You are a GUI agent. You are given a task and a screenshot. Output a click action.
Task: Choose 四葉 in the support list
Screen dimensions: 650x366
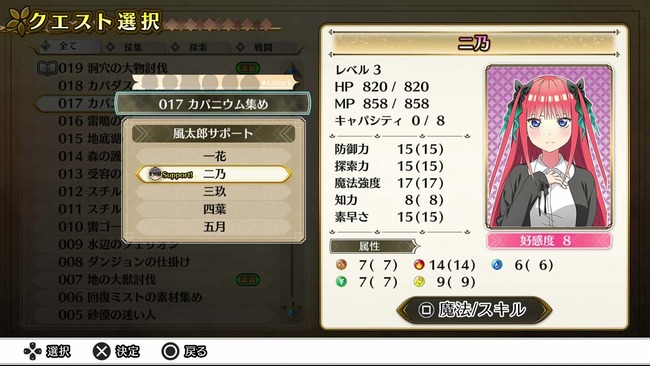click(x=213, y=209)
